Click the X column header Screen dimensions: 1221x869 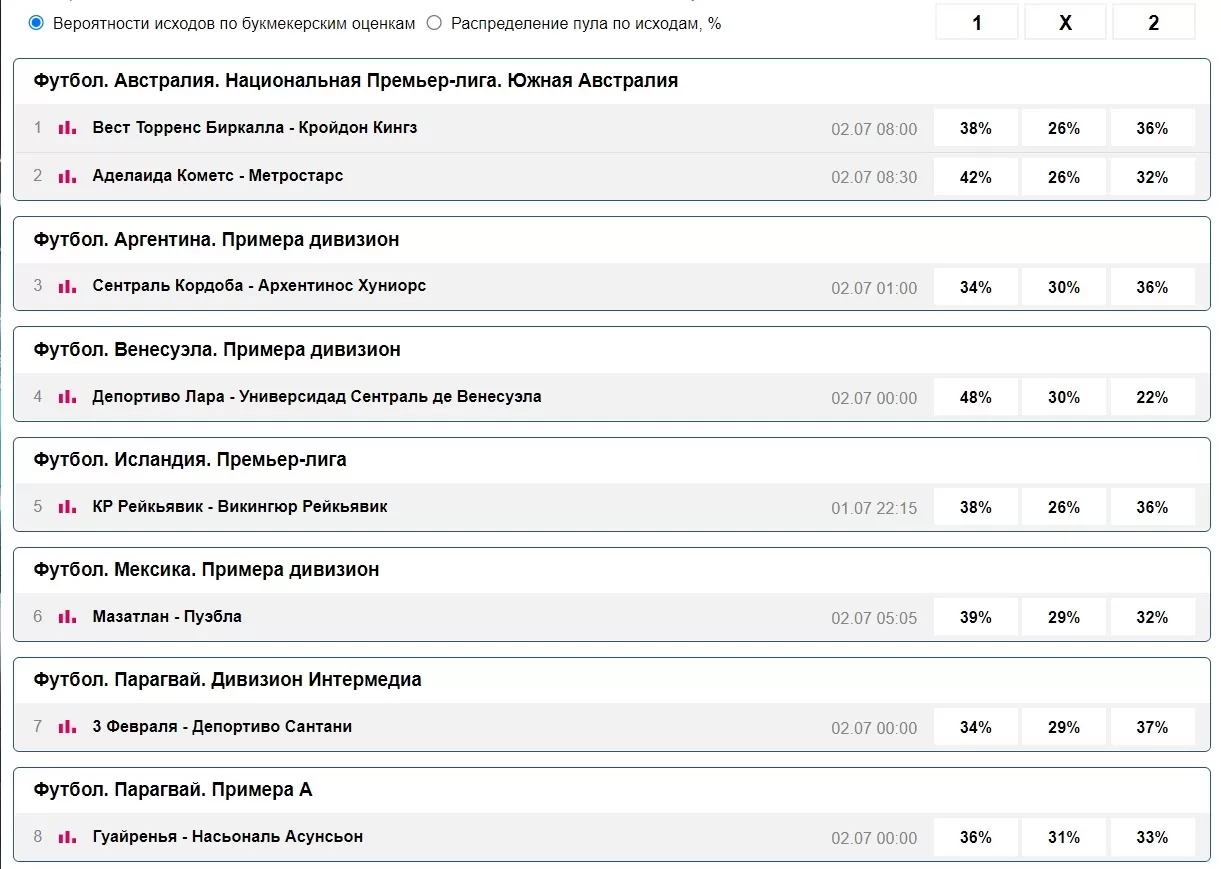(x=1064, y=22)
